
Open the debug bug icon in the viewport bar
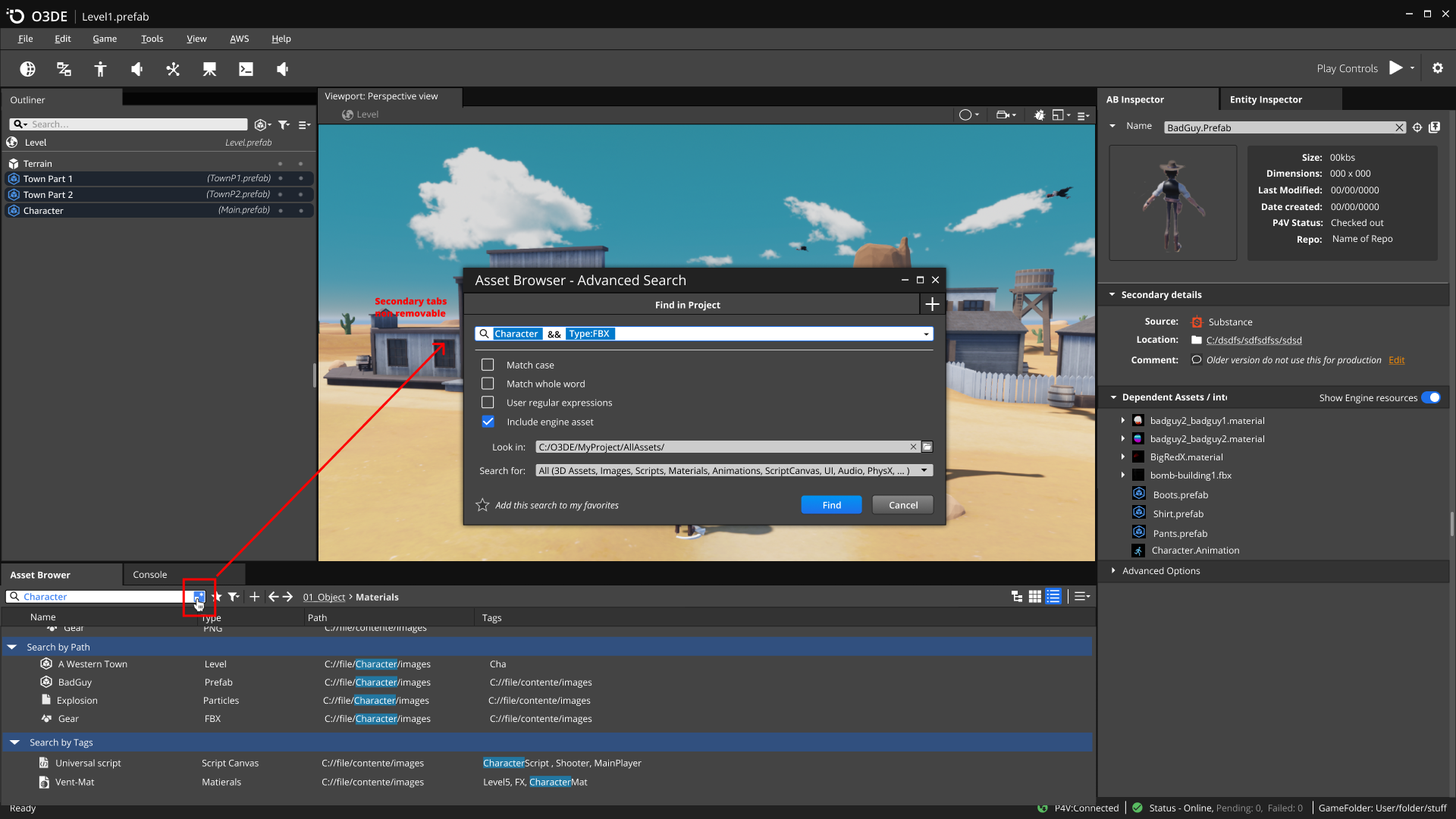click(x=1040, y=115)
